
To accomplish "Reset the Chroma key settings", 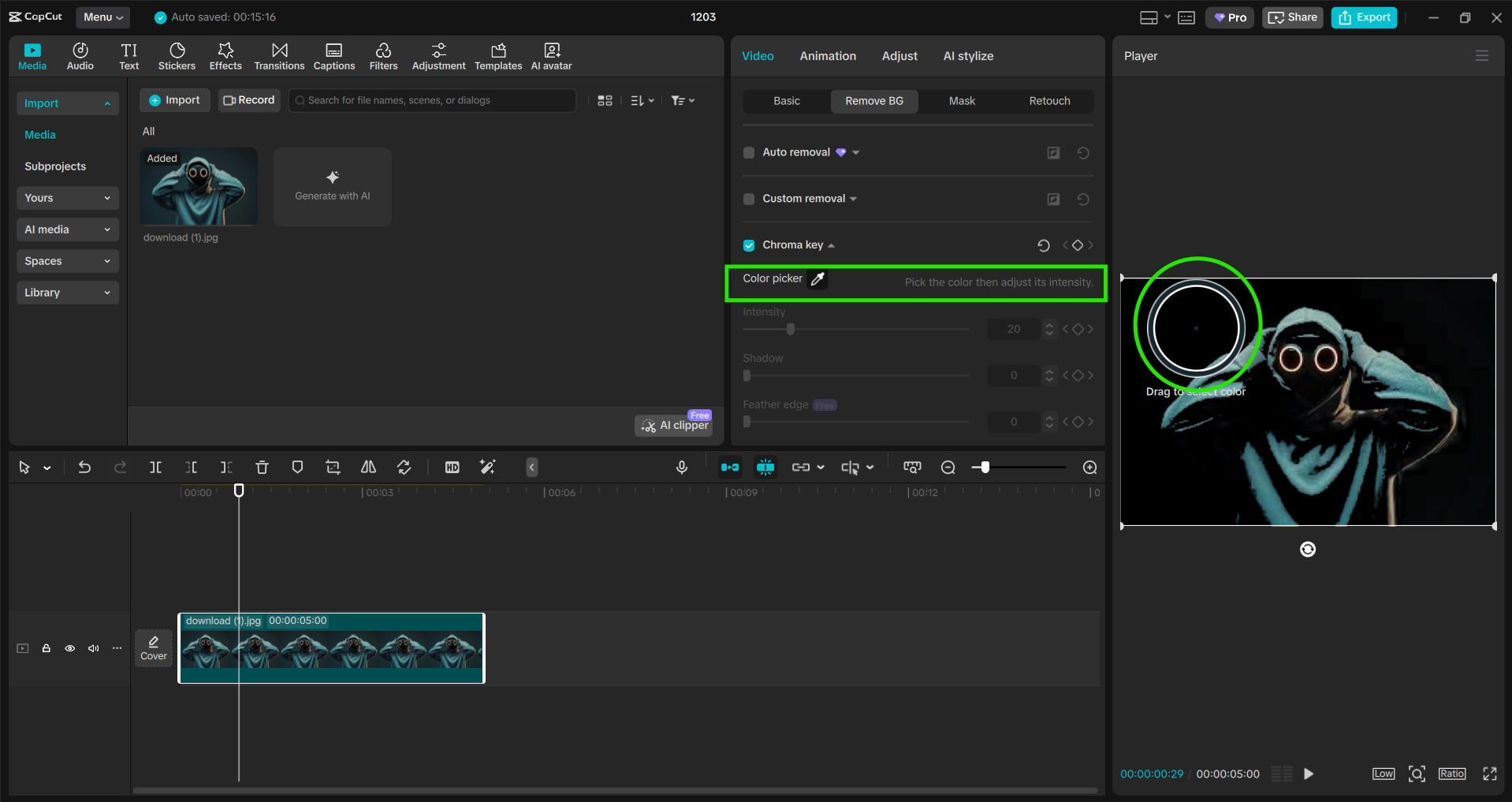I will tap(1043, 245).
